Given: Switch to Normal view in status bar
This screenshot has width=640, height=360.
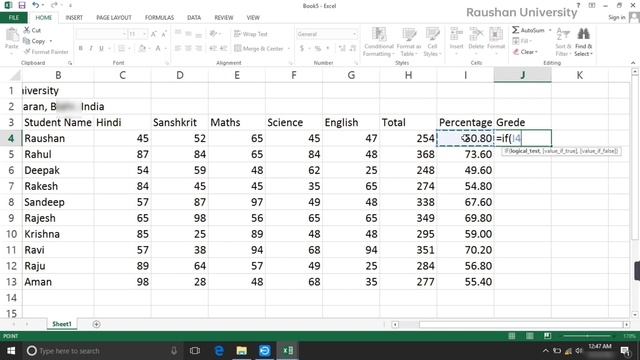Looking at the screenshot, I should click(x=511, y=336).
